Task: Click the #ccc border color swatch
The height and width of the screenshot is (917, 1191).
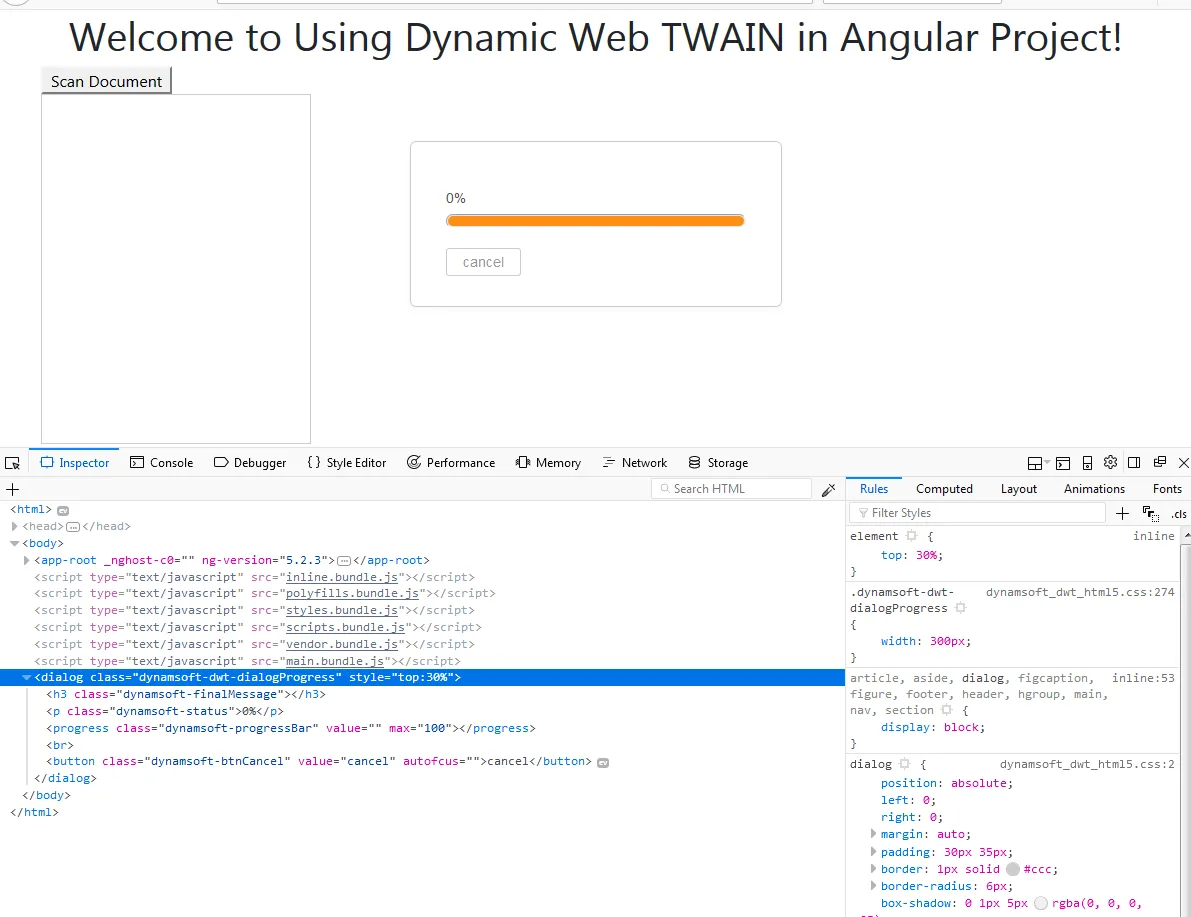Action: (1013, 869)
